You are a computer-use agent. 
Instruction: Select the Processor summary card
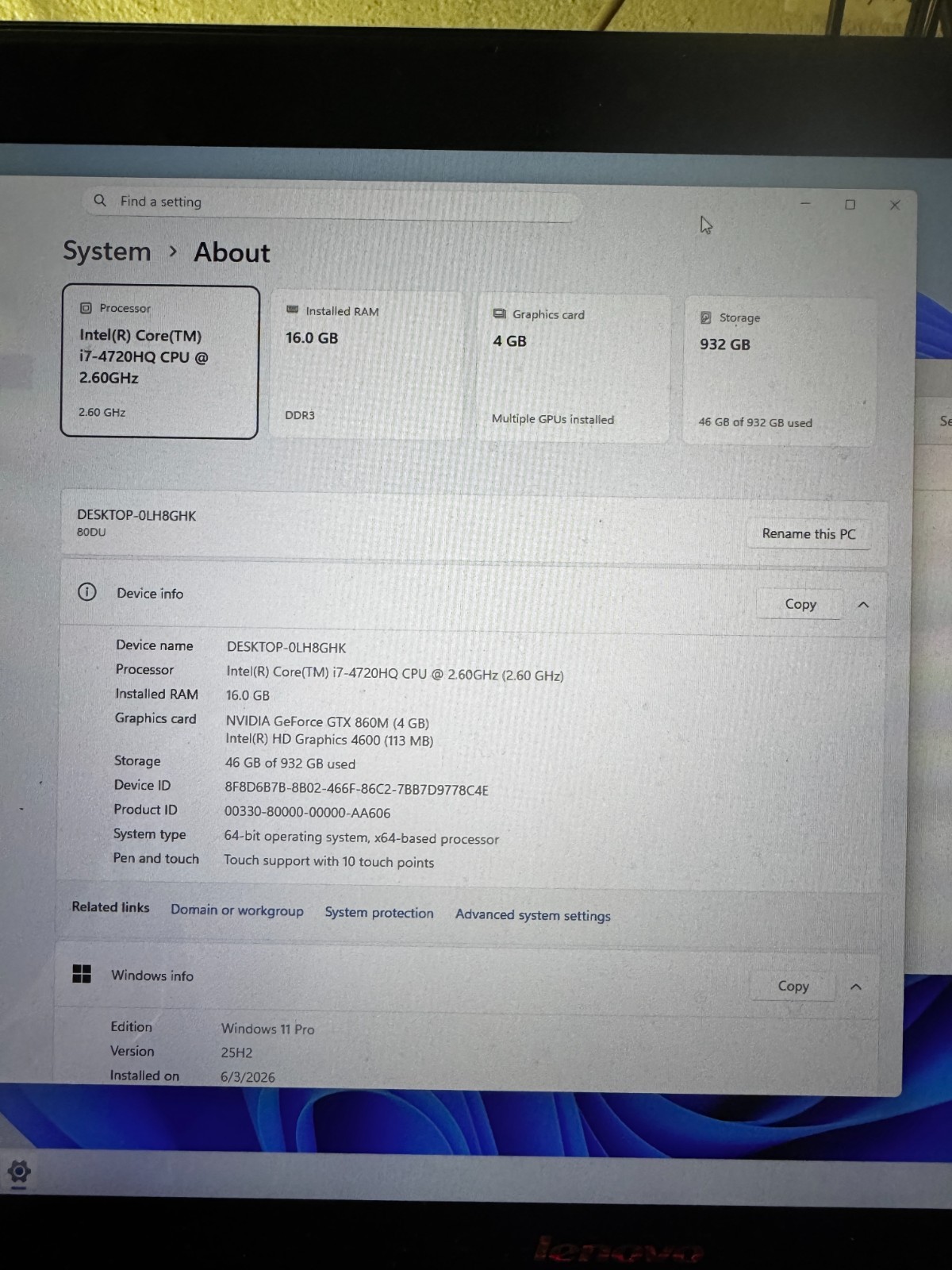(x=159, y=361)
